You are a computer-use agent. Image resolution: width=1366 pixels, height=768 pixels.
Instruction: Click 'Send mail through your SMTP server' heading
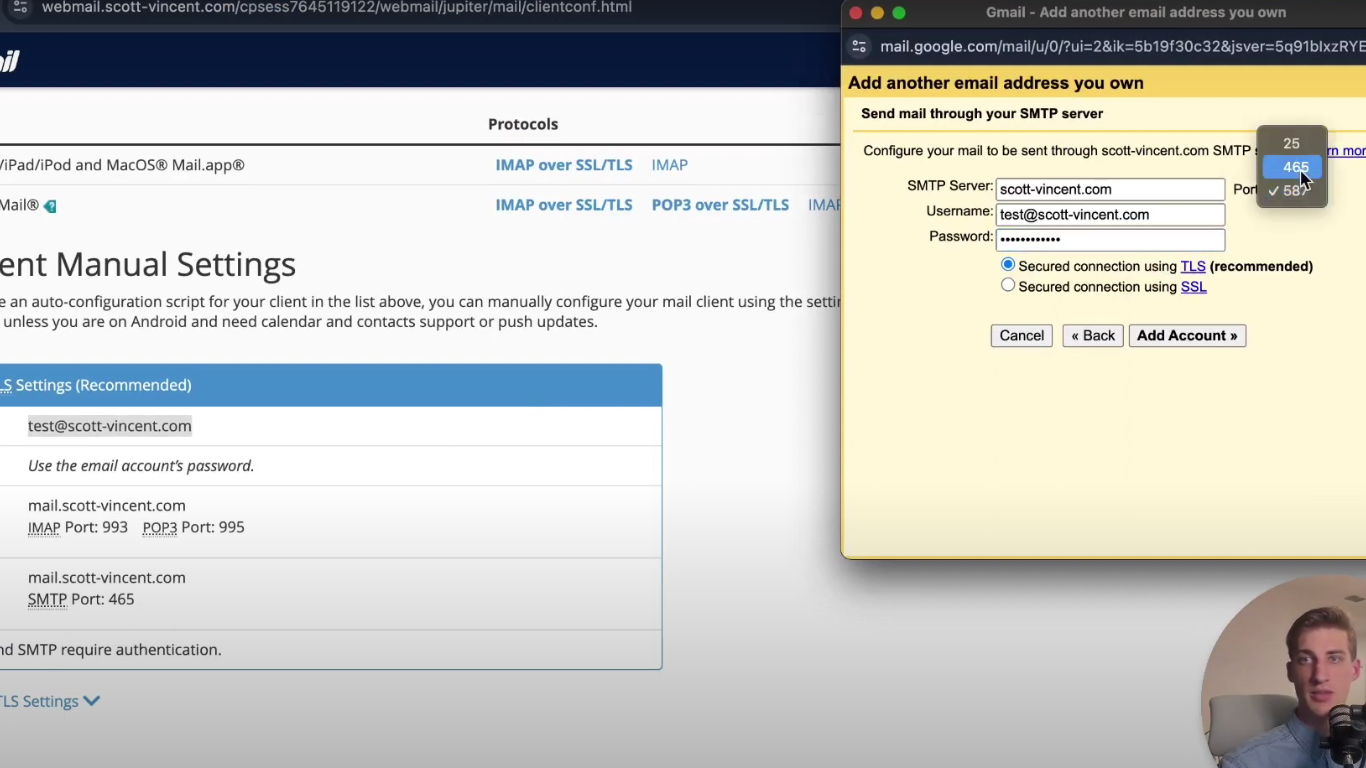(x=982, y=114)
